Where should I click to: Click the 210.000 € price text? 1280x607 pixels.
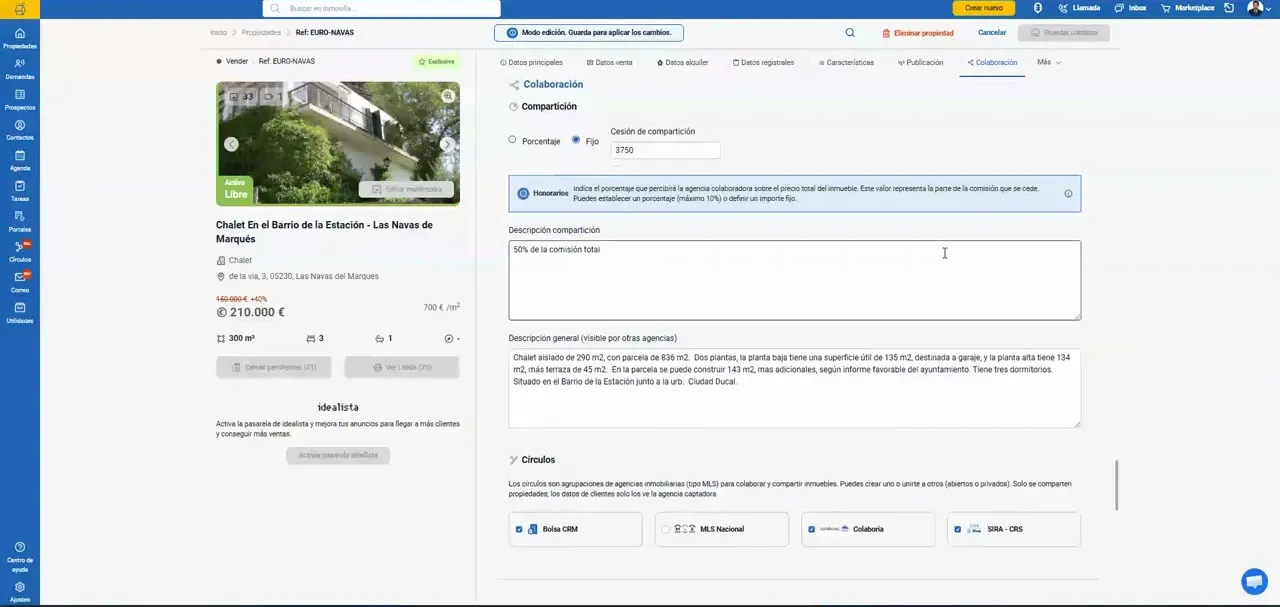click(251, 312)
